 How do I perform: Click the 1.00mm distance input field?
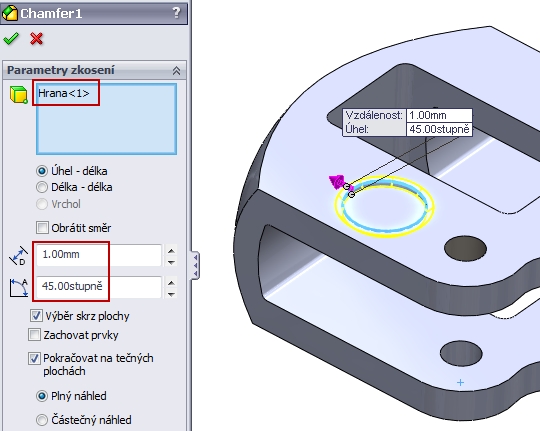click(x=99, y=255)
